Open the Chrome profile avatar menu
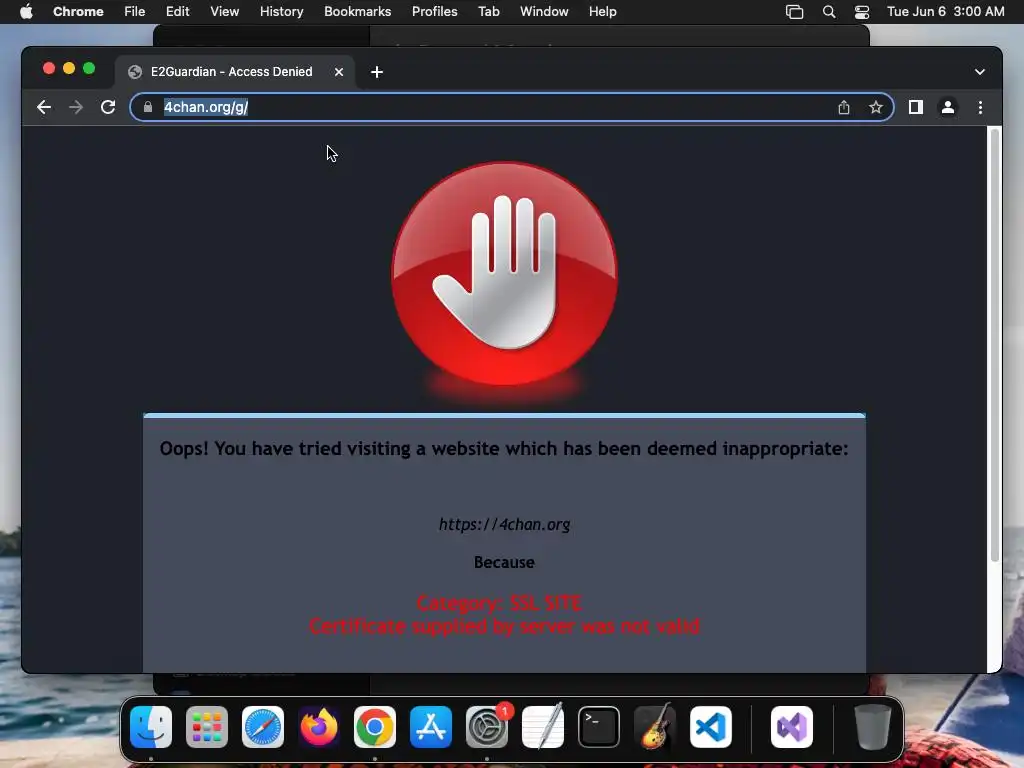Image resolution: width=1024 pixels, height=768 pixels. point(948,107)
